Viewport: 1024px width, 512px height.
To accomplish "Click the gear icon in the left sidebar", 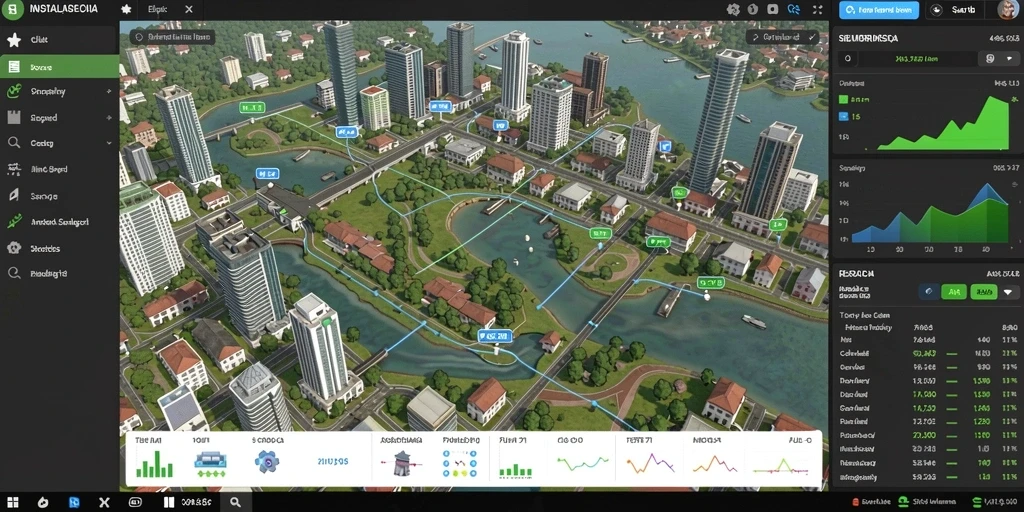I will 14,248.
